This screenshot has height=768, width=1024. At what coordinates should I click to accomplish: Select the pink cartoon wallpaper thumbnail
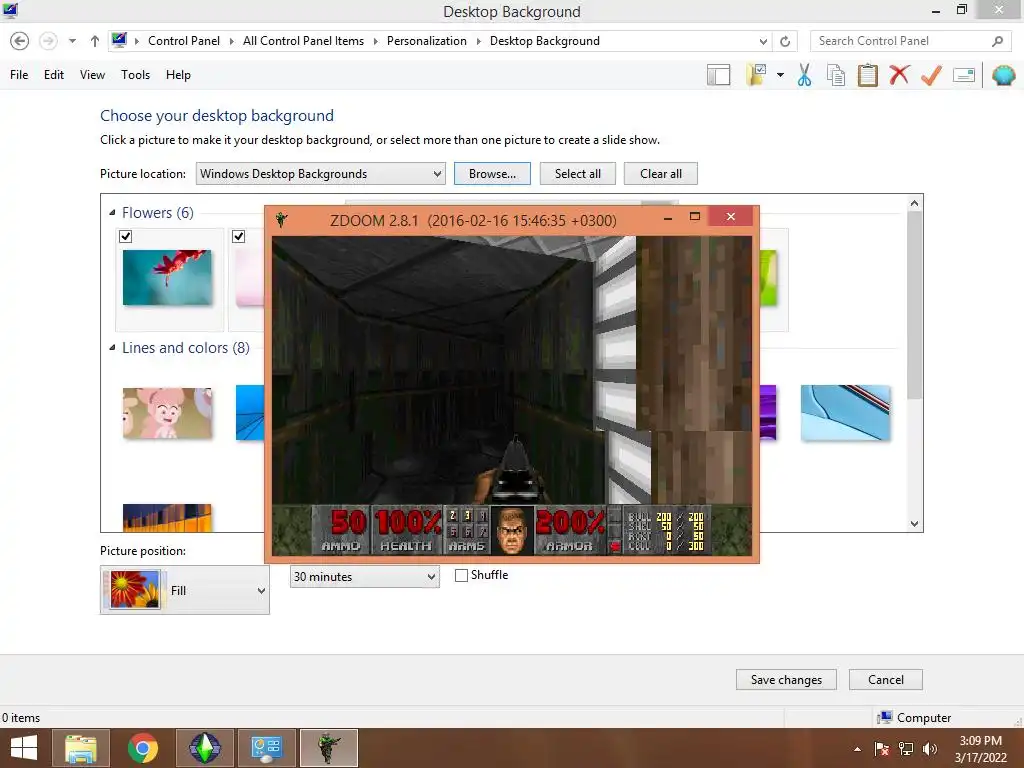[167, 413]
